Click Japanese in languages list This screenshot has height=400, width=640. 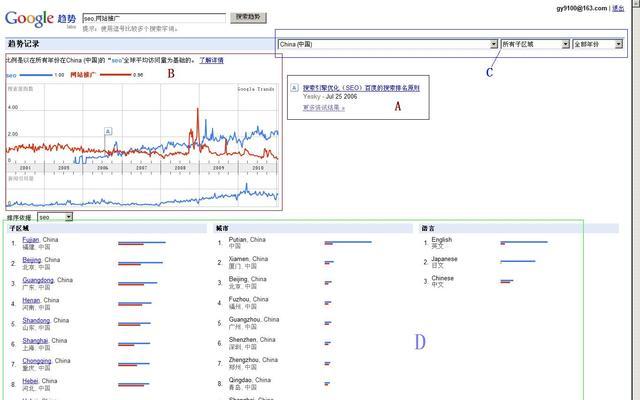[x=444, y=259]
